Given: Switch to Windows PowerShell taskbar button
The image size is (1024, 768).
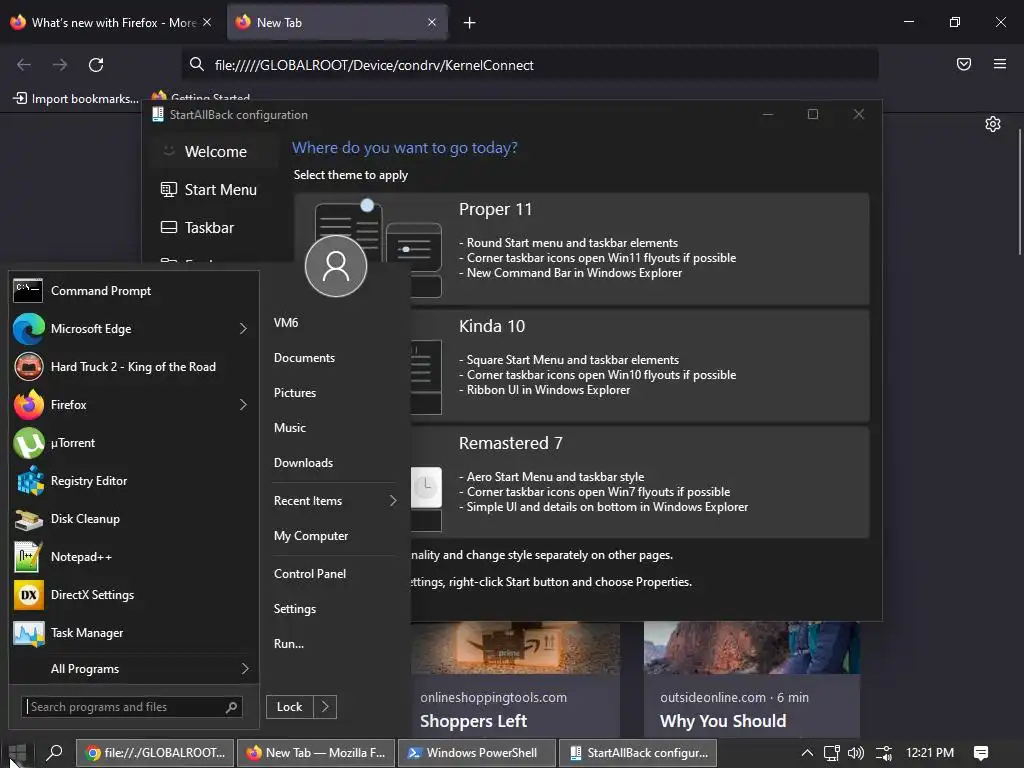Looking at the screenshot, I should tap(477, 753).
